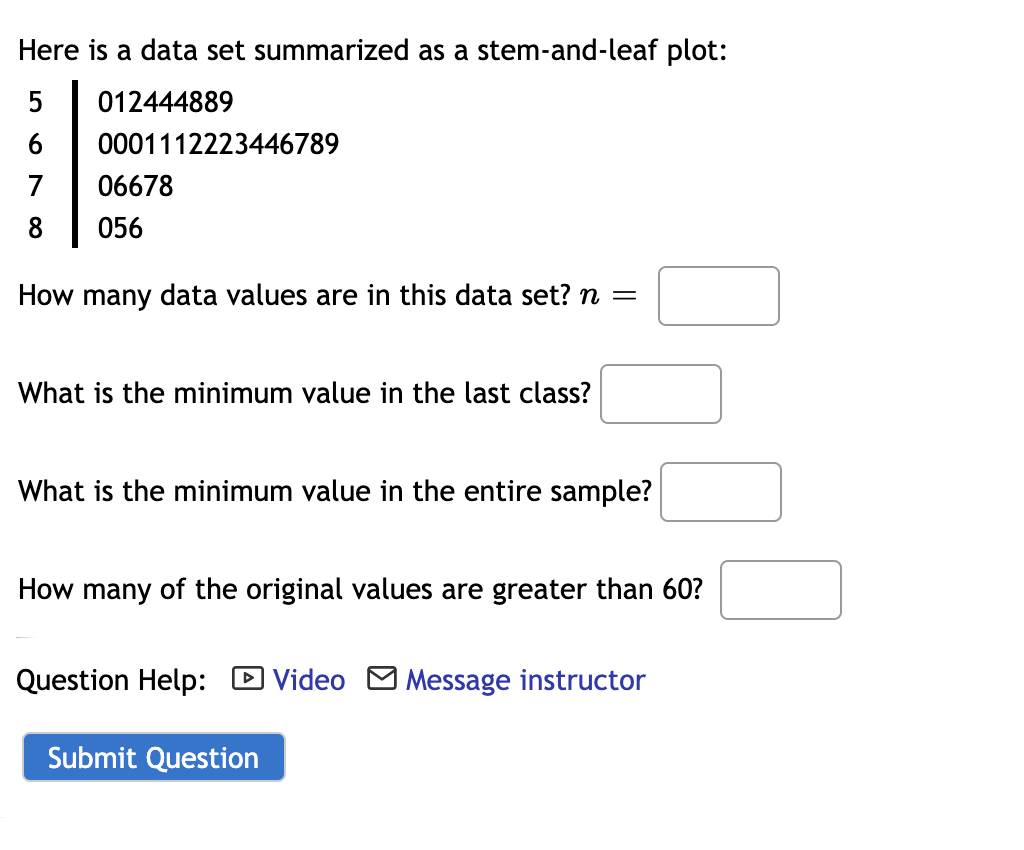The image size is (1024, 850).
Task: Click the answer box for n
Action: click(x=718, y=295)
